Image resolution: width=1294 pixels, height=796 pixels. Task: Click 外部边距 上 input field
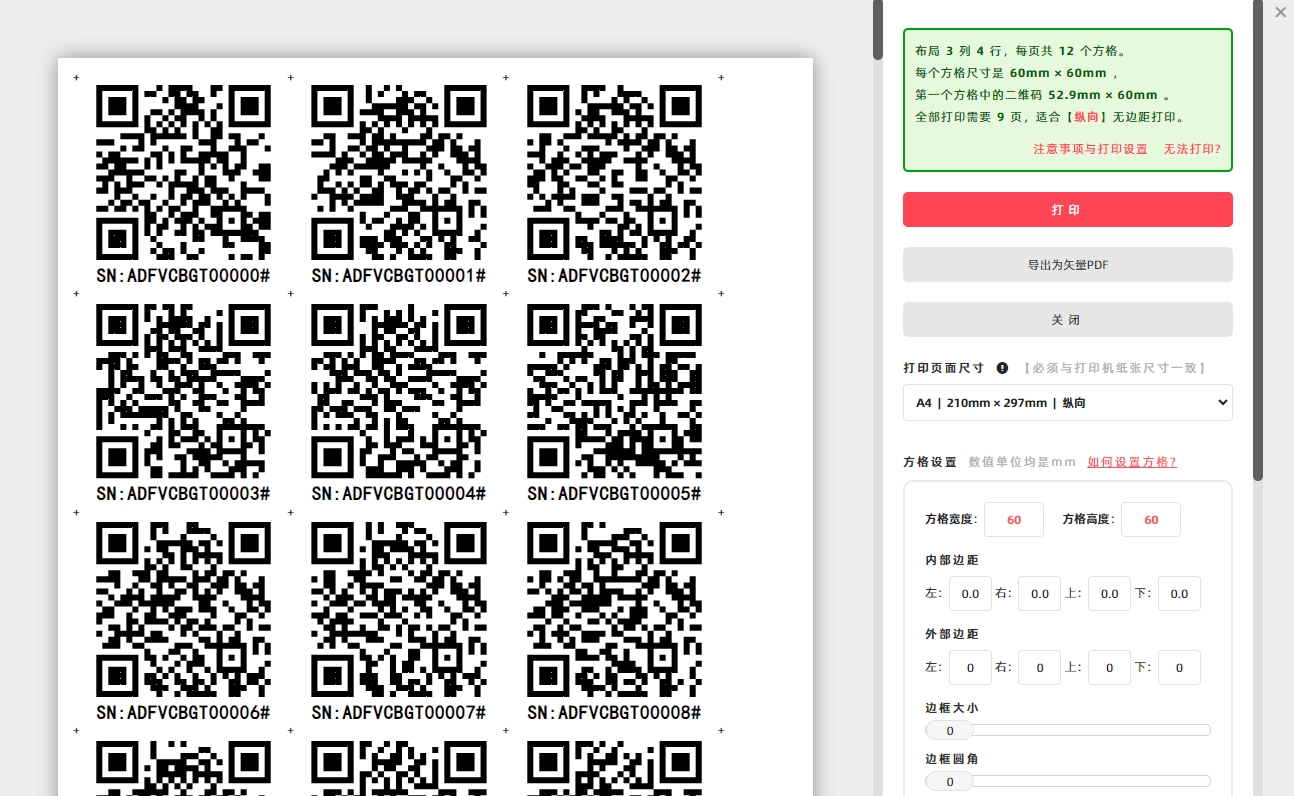[1109, 668]
